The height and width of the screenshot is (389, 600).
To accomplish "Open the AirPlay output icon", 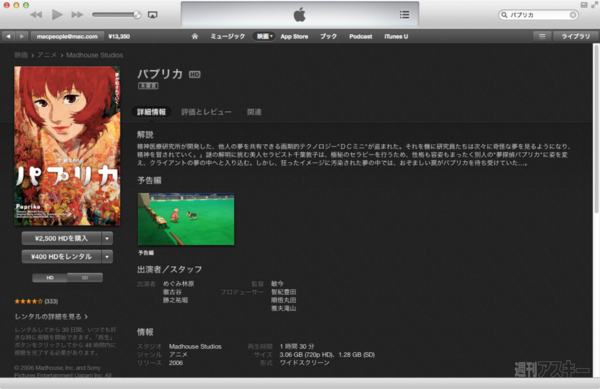I will [152, 15].
